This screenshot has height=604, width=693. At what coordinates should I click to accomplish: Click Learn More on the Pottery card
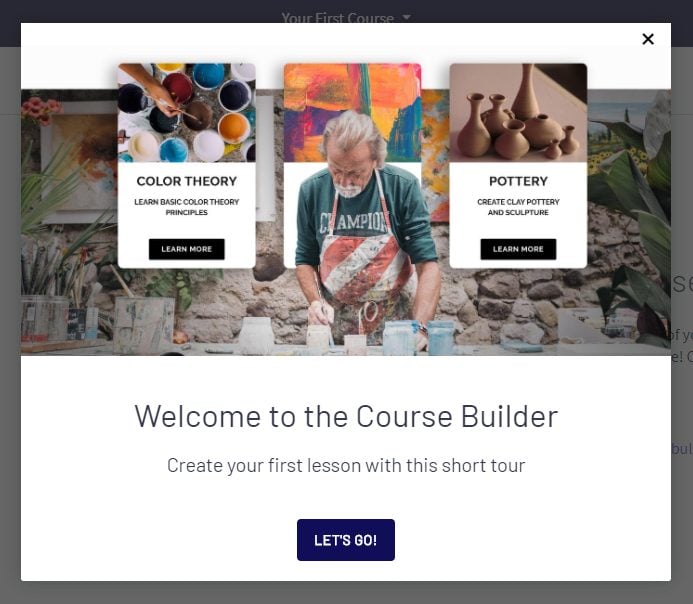(x=518, y=249)
